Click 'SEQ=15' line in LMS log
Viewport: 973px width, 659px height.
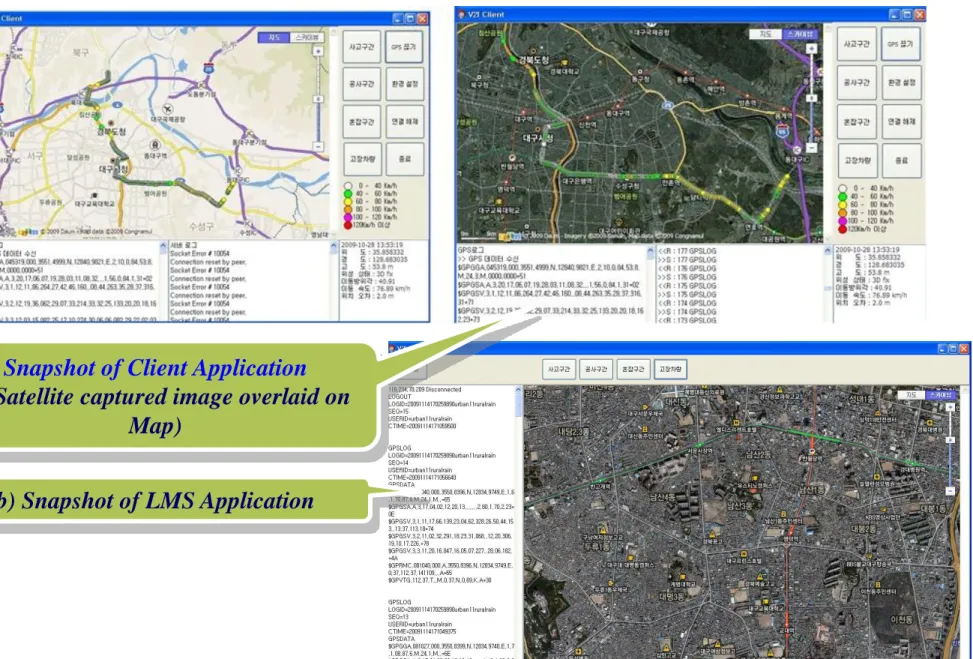coord(398,411)
